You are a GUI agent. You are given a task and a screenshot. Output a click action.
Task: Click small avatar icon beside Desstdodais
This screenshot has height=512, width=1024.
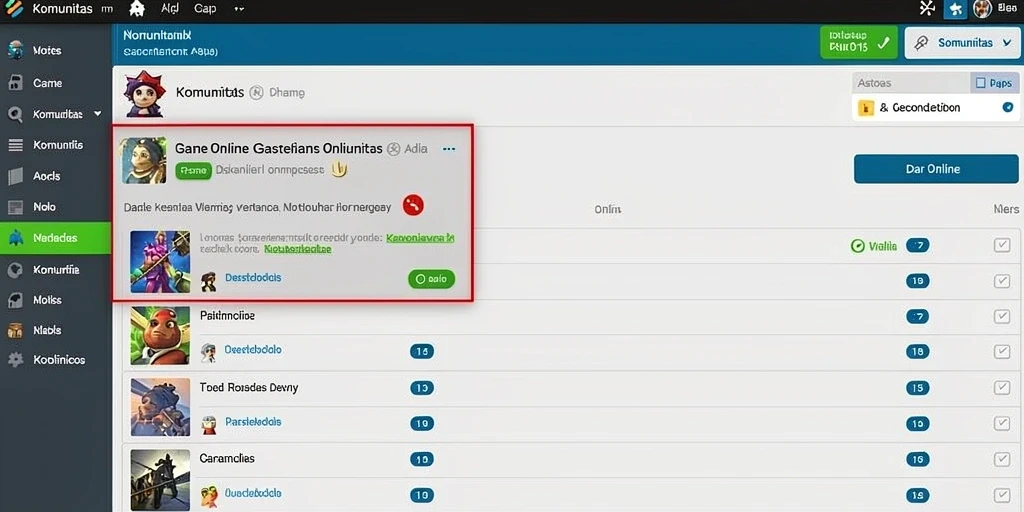coord(208,281)
